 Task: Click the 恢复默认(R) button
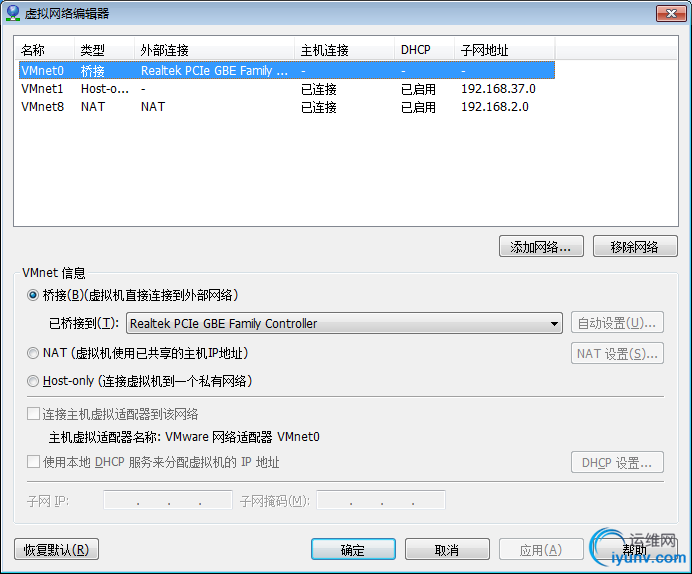(x=56, y=549)
